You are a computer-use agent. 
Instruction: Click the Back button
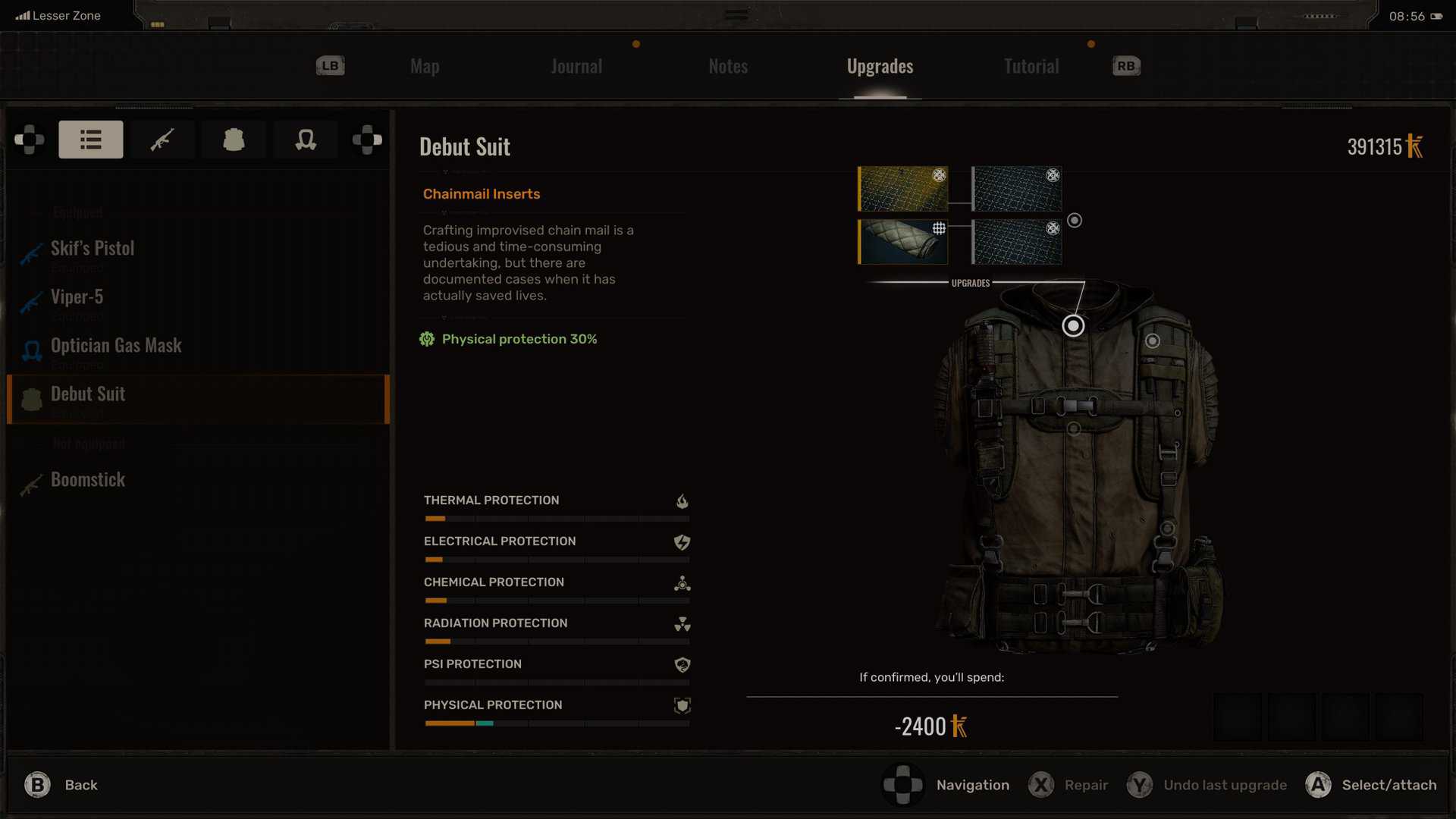[x=61, y=785]
